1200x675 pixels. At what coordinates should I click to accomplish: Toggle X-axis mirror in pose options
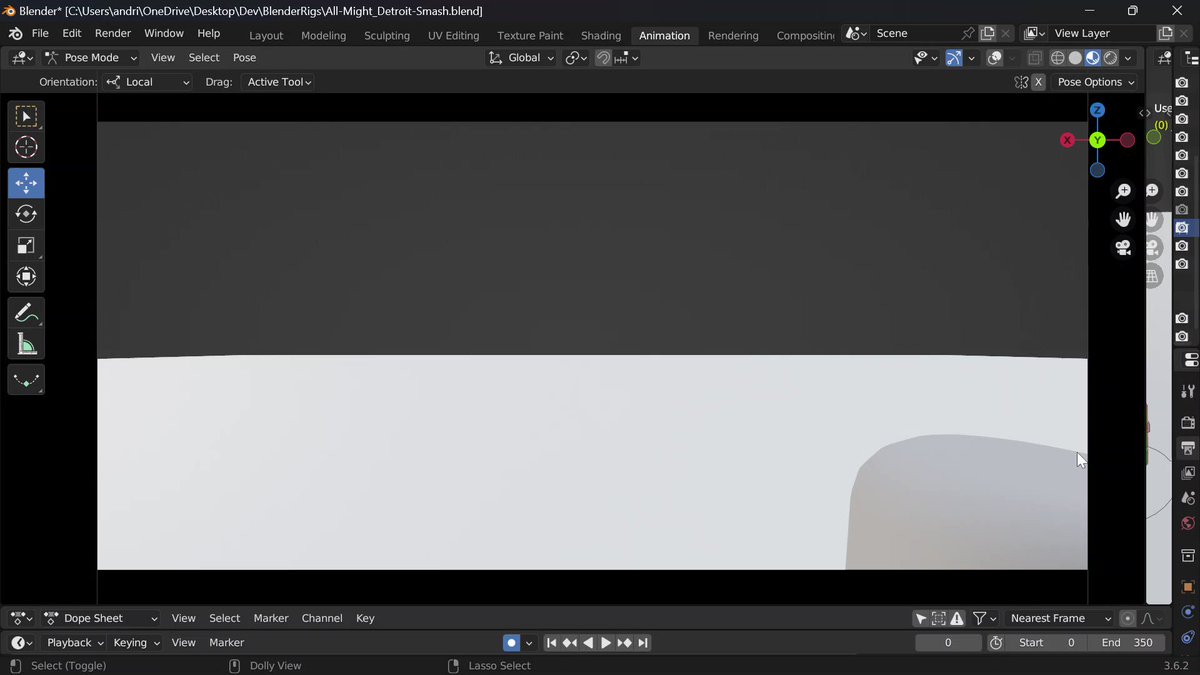tap(1038, 82)
